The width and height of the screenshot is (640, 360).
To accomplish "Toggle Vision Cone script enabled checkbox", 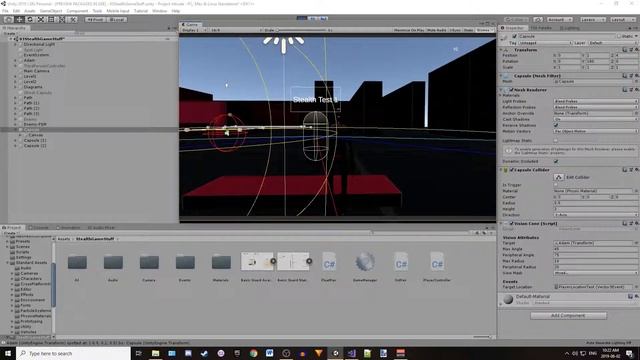I will pos(511,224).
